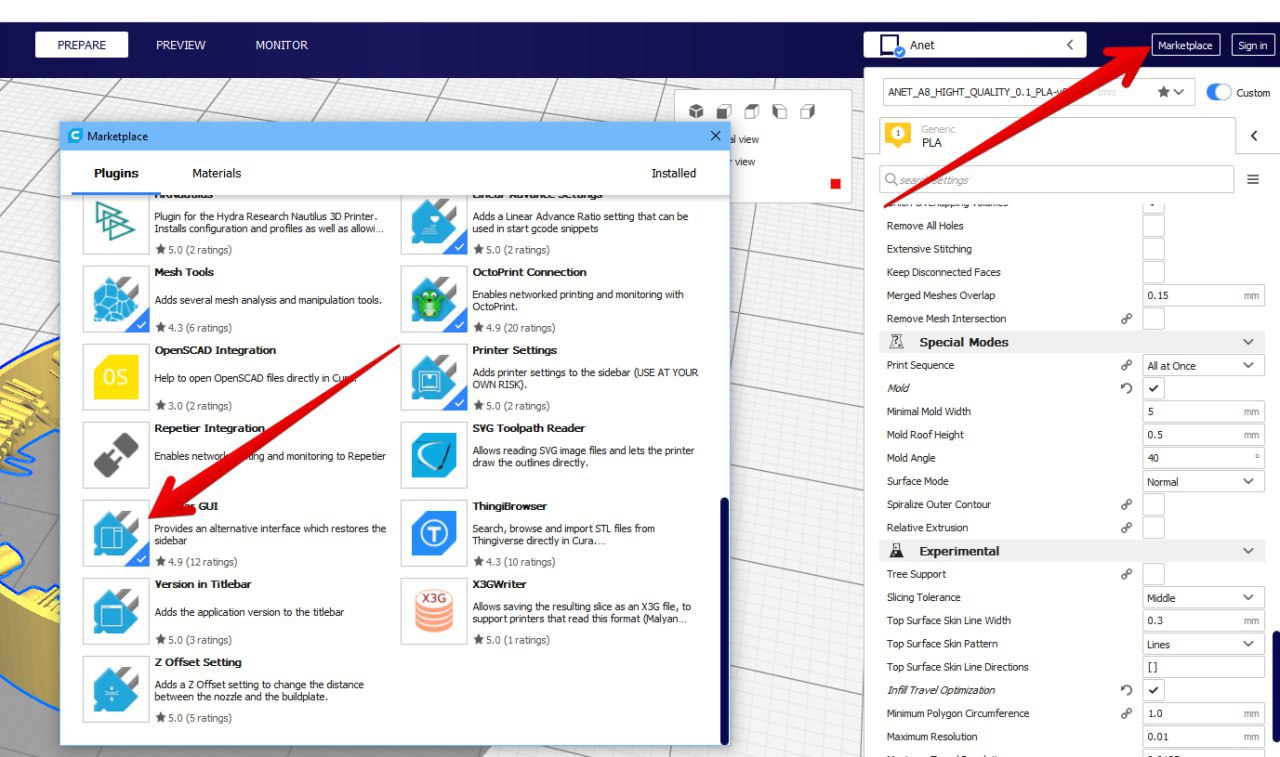
Task: Open the Hydra Research Nautilus plugin icon
Action: pyautogui.click(x=116, y=224)
